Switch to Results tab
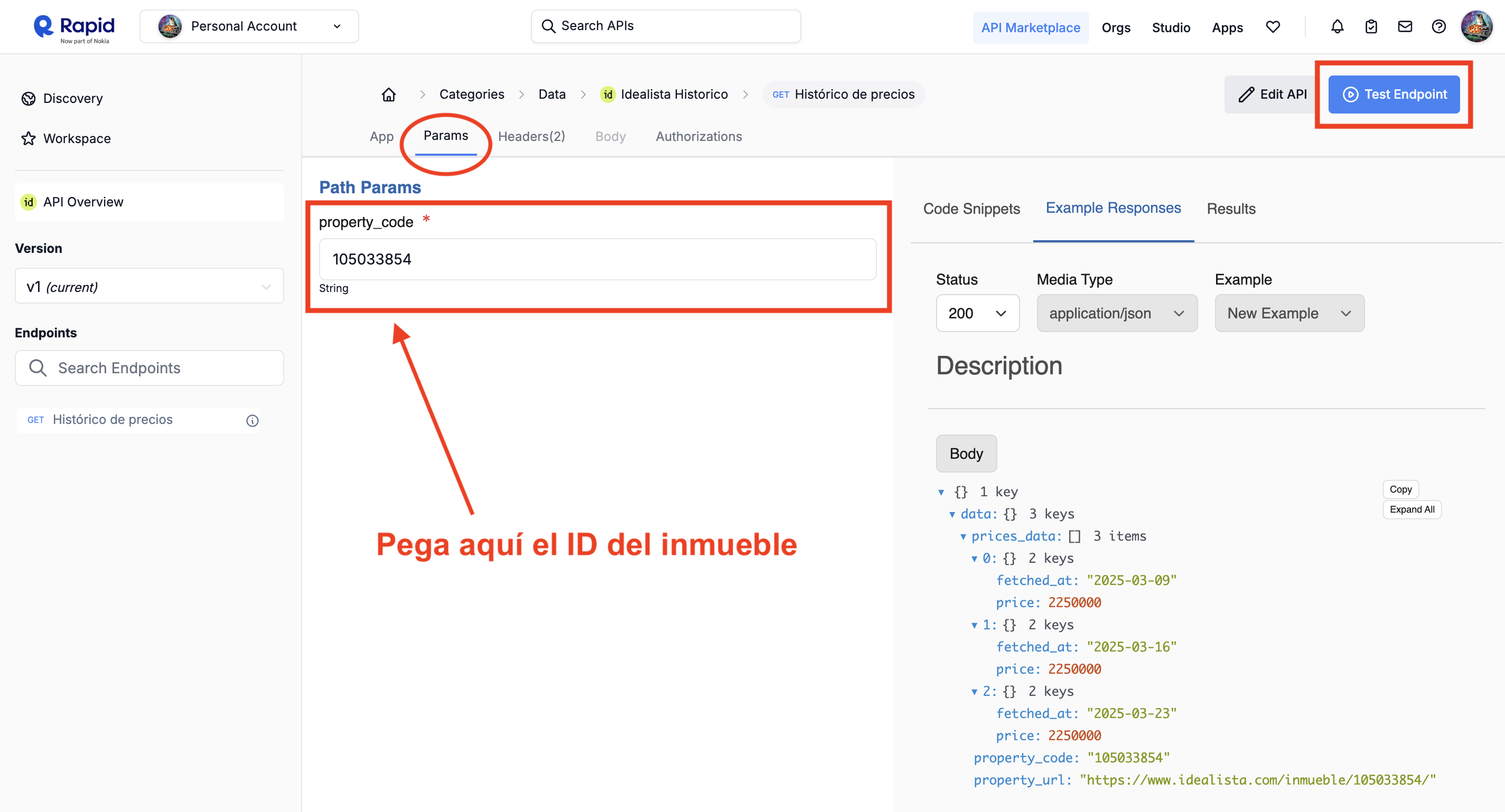Image resolution: width=1505 pixels, height=812 pixels. (1231, 209)
